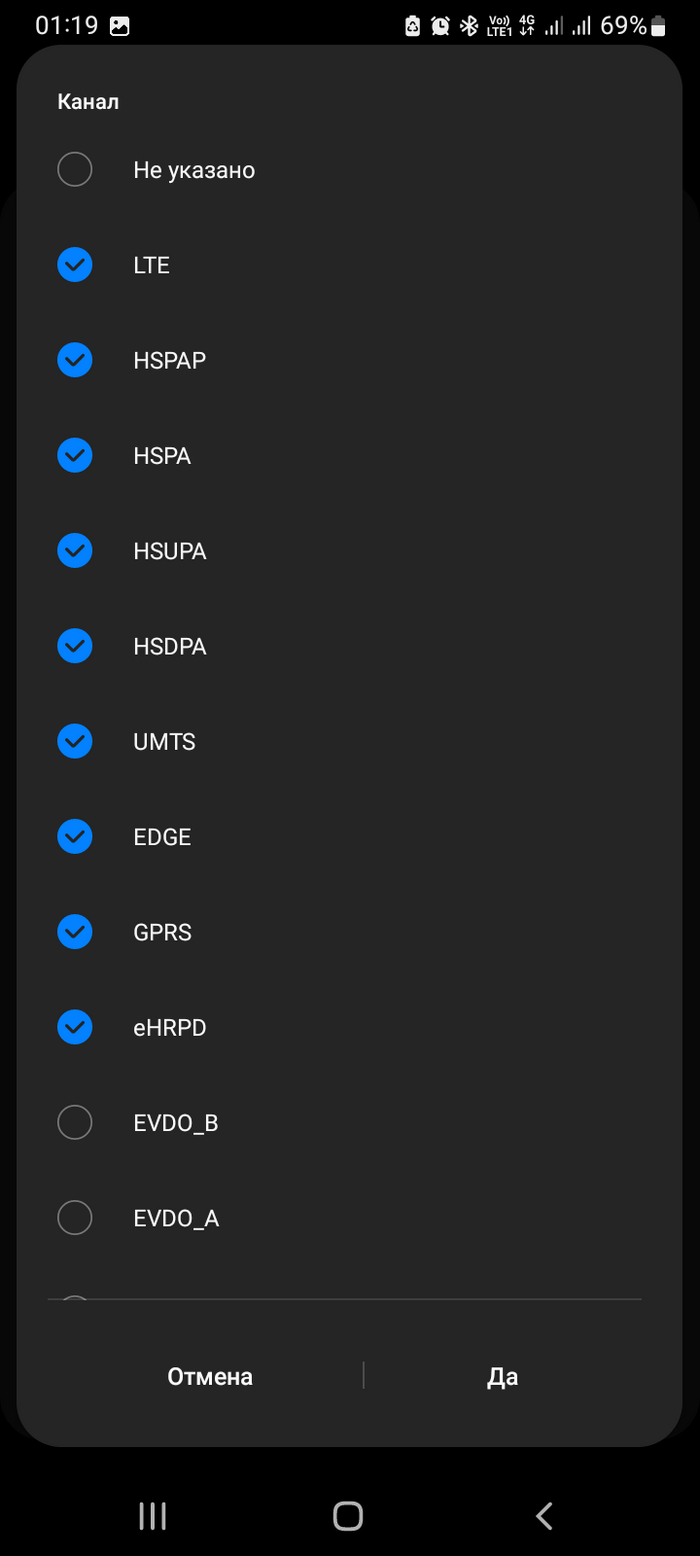Viewport: 700px width, 1556px height.
Task: Tap the HSDPA list item label
Action: tap(170, 646)
